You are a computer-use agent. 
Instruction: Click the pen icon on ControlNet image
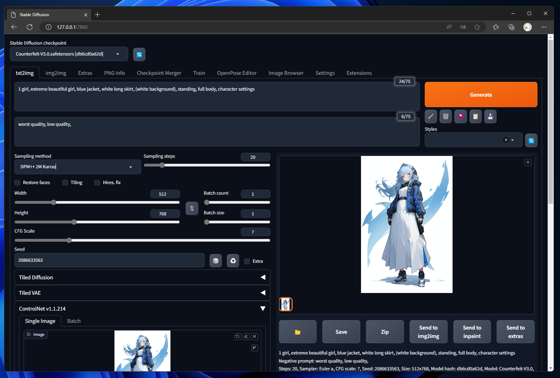[255, 348]
